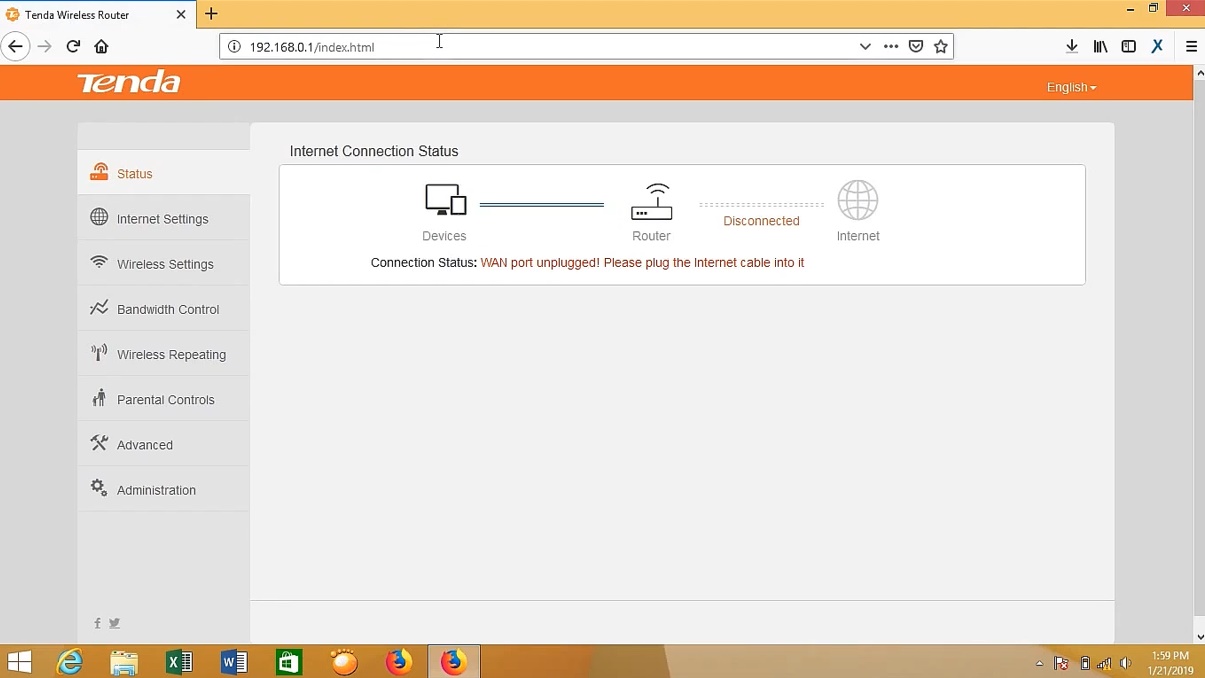Bookmark this page with star icon

941,47
